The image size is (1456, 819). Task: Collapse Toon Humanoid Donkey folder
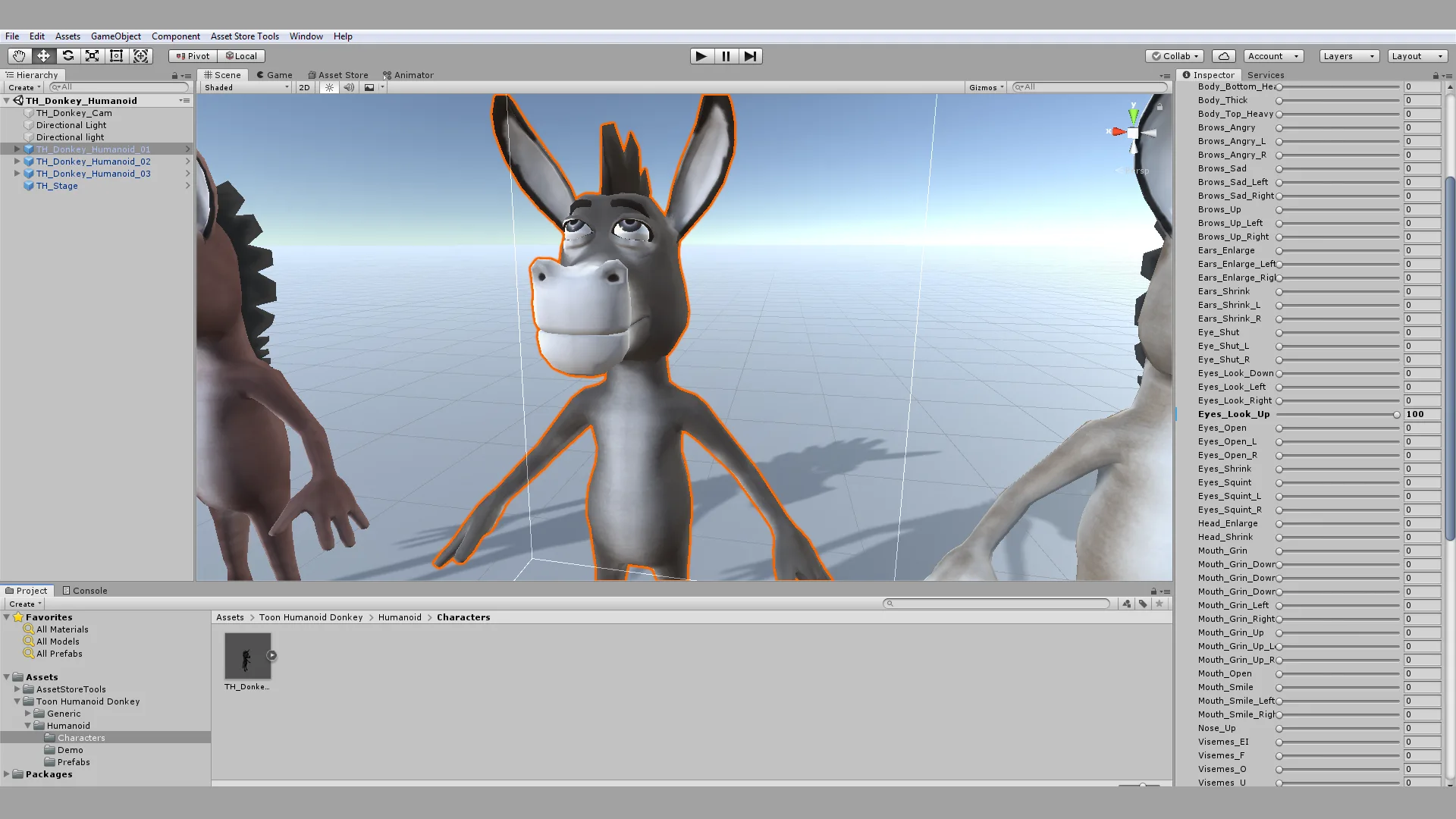17,701
